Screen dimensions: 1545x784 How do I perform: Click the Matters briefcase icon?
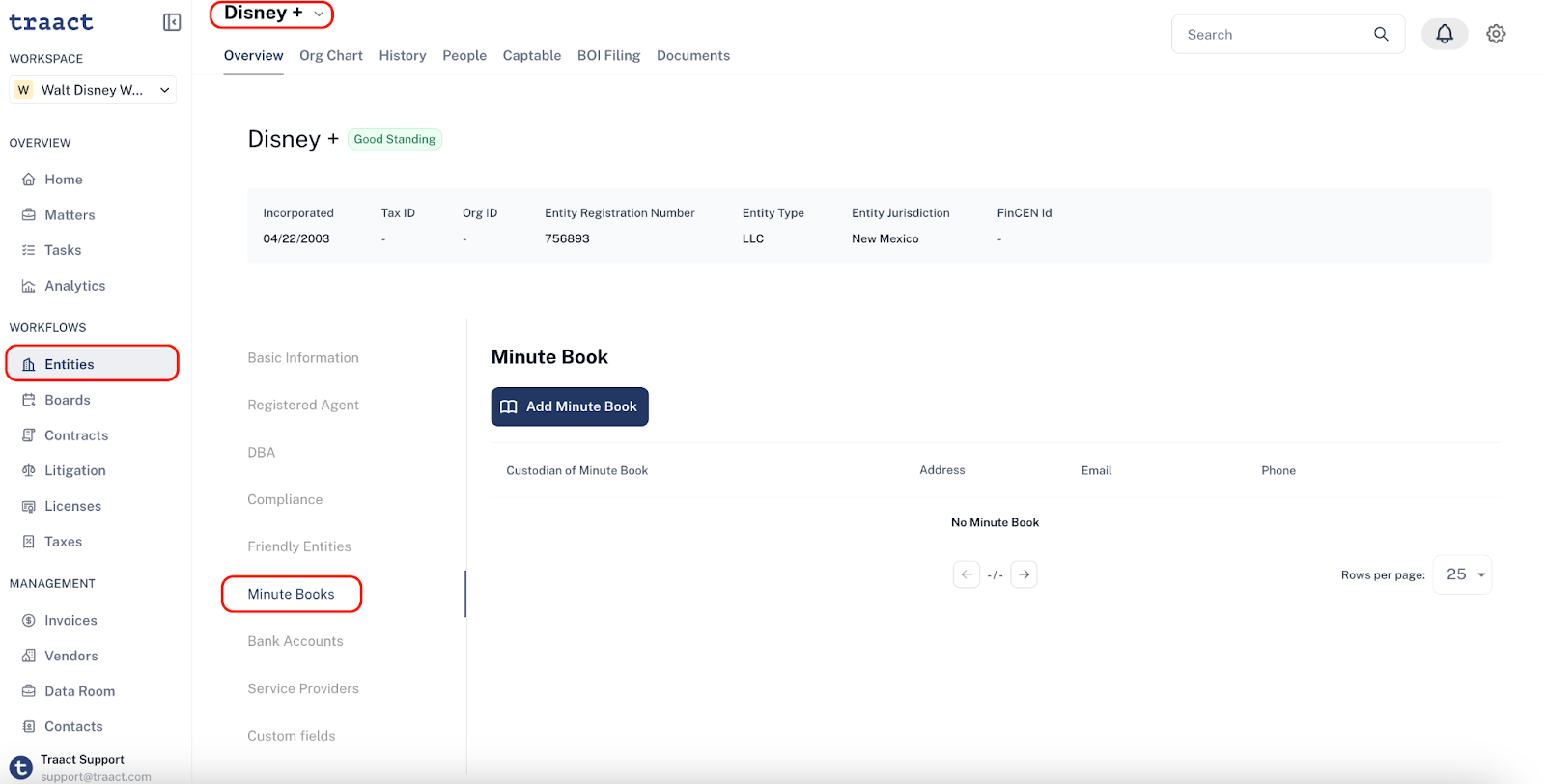29,215
